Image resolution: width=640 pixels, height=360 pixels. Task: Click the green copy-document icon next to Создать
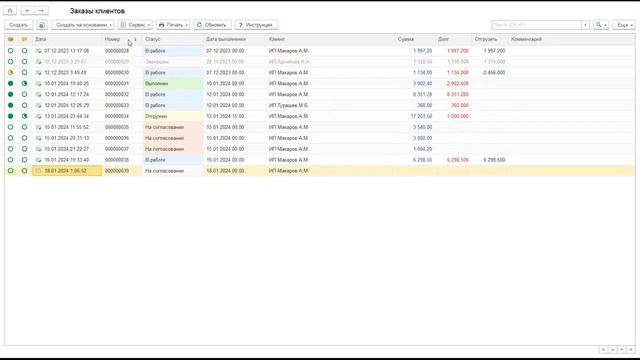coord(42,25)
